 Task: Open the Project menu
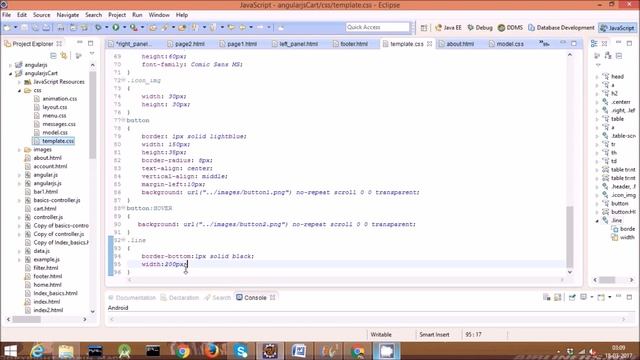point(117,15)
